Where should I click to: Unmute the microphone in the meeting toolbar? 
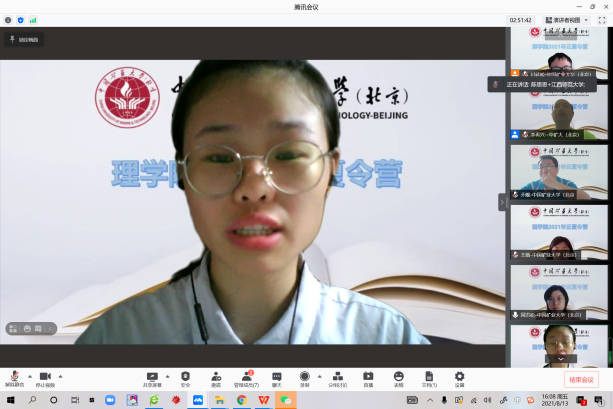click(x=14, y=377)
